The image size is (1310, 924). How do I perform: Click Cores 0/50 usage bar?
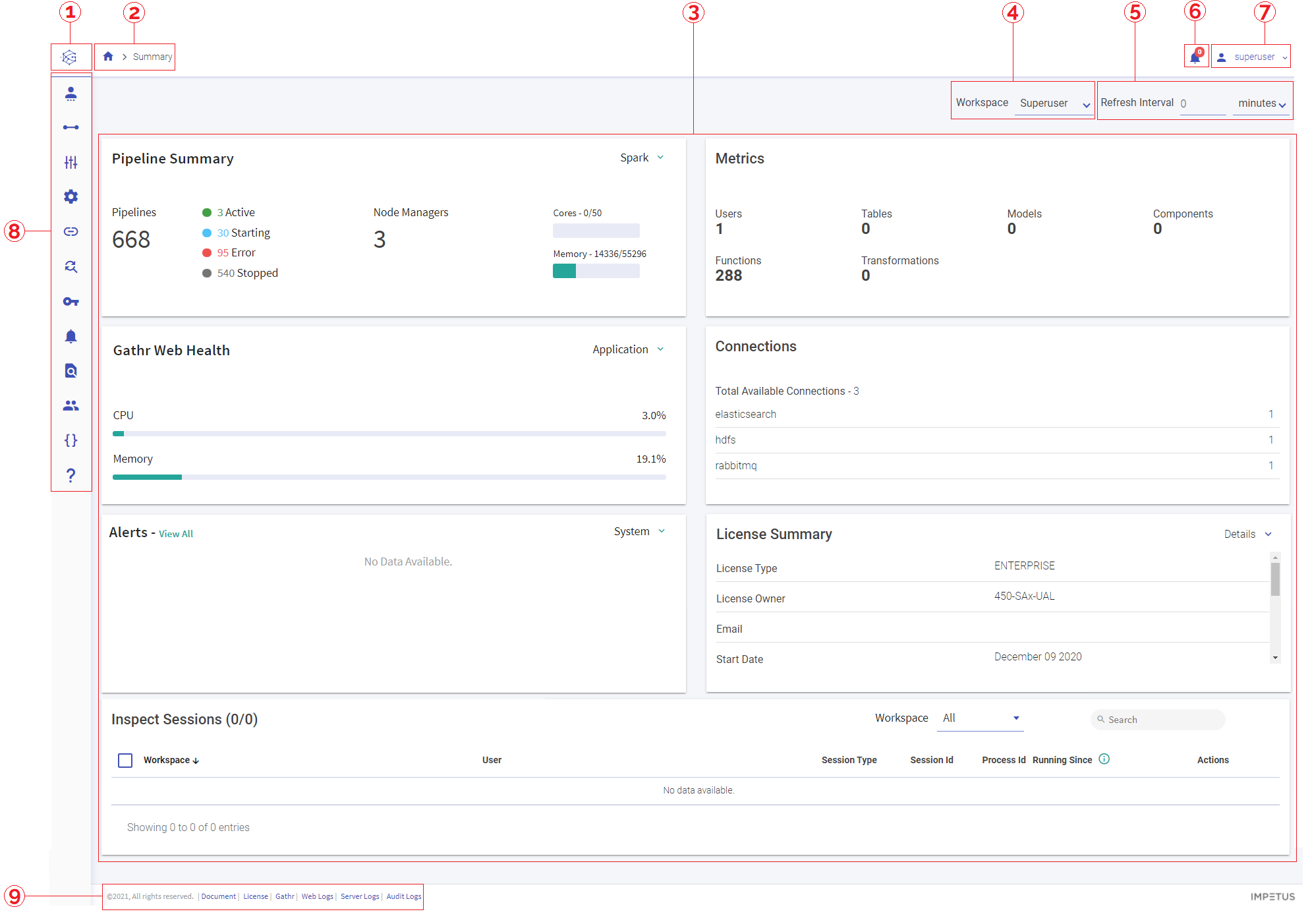[596, 231]
